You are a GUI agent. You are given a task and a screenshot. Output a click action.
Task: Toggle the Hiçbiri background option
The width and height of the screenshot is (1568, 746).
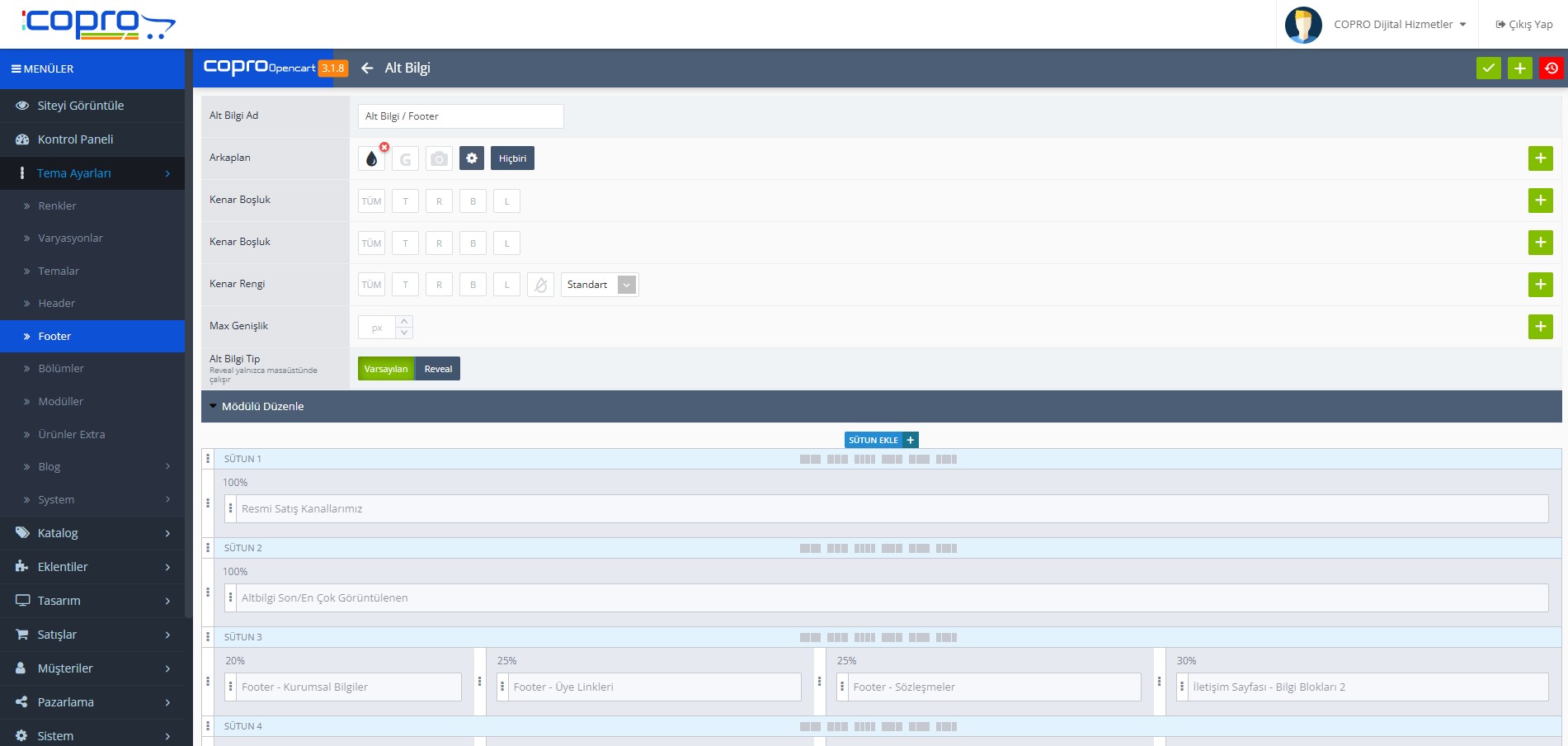(x=512, y=158)
